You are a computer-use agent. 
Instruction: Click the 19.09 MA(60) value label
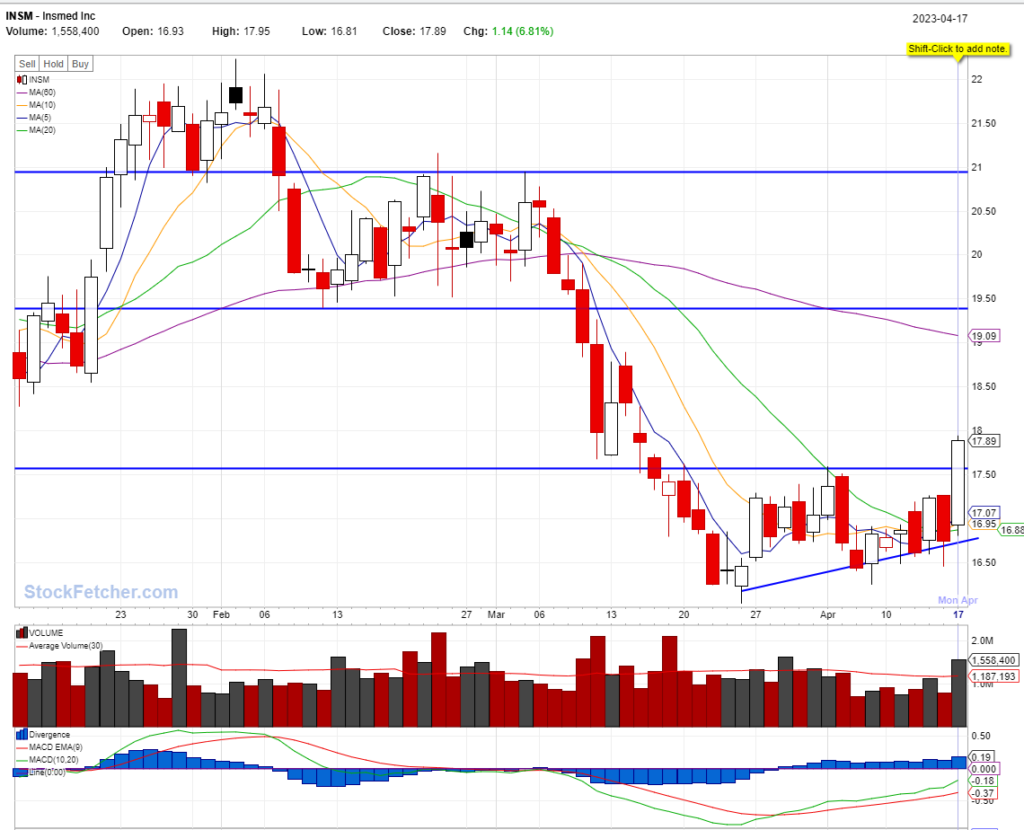pos(984,336)
